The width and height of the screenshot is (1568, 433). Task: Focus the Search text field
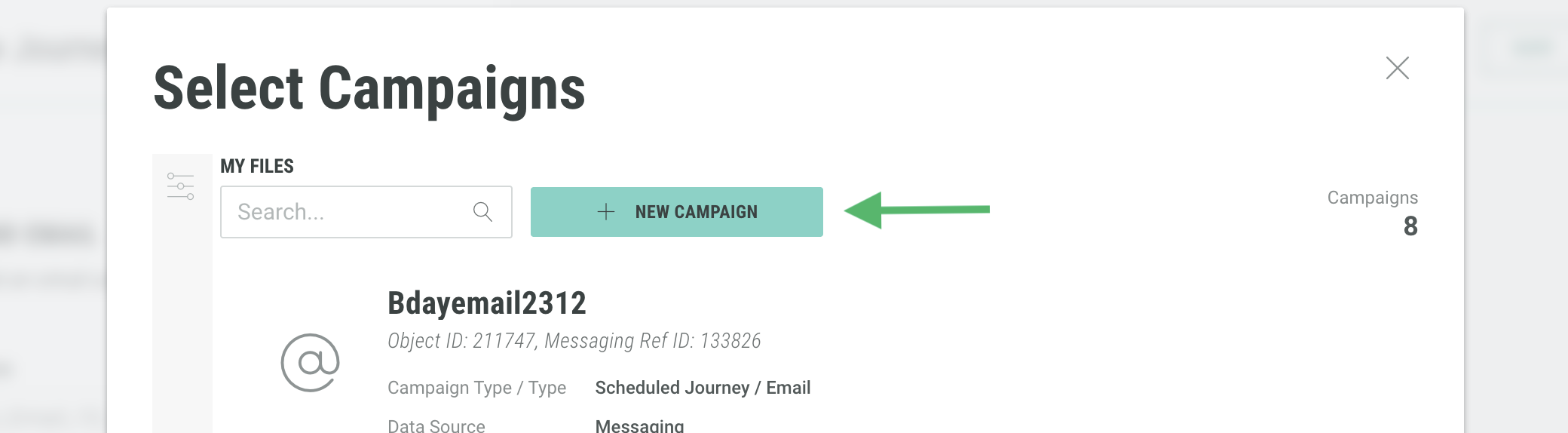coord(347,212)
